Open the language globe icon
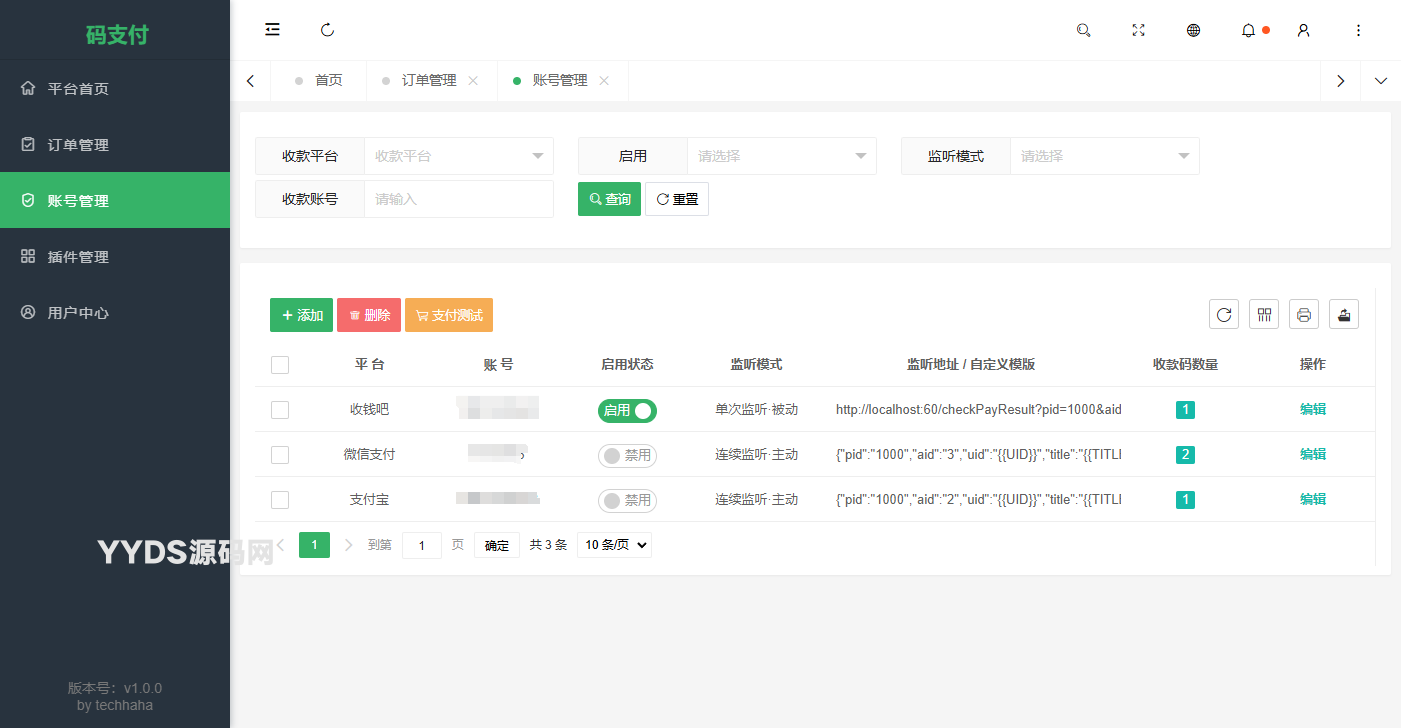This screenshot has height=728, width=1401. (x=1193, y=30)
